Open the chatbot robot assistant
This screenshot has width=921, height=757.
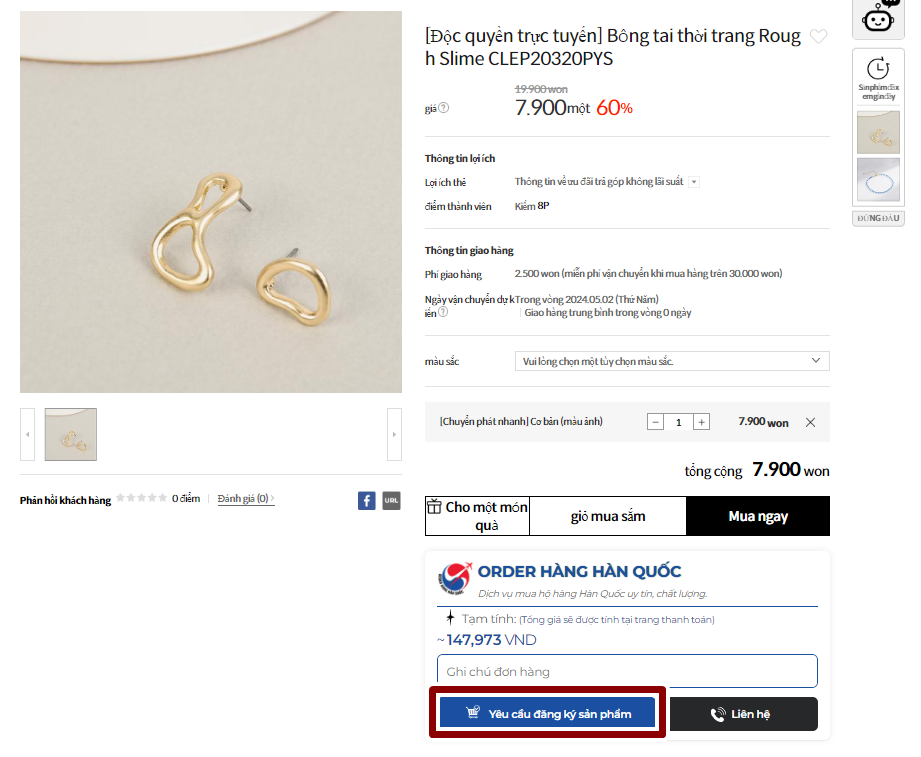[878, 17]
